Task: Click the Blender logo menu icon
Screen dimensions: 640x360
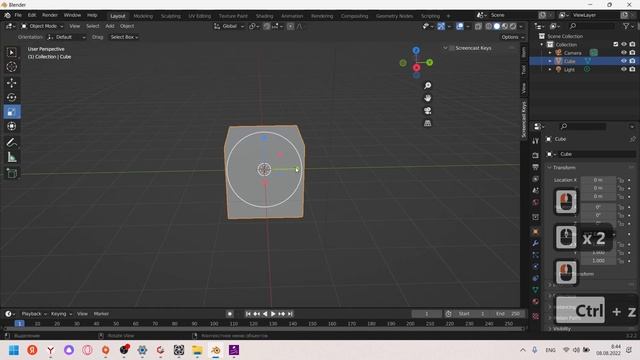Action: 7,15
